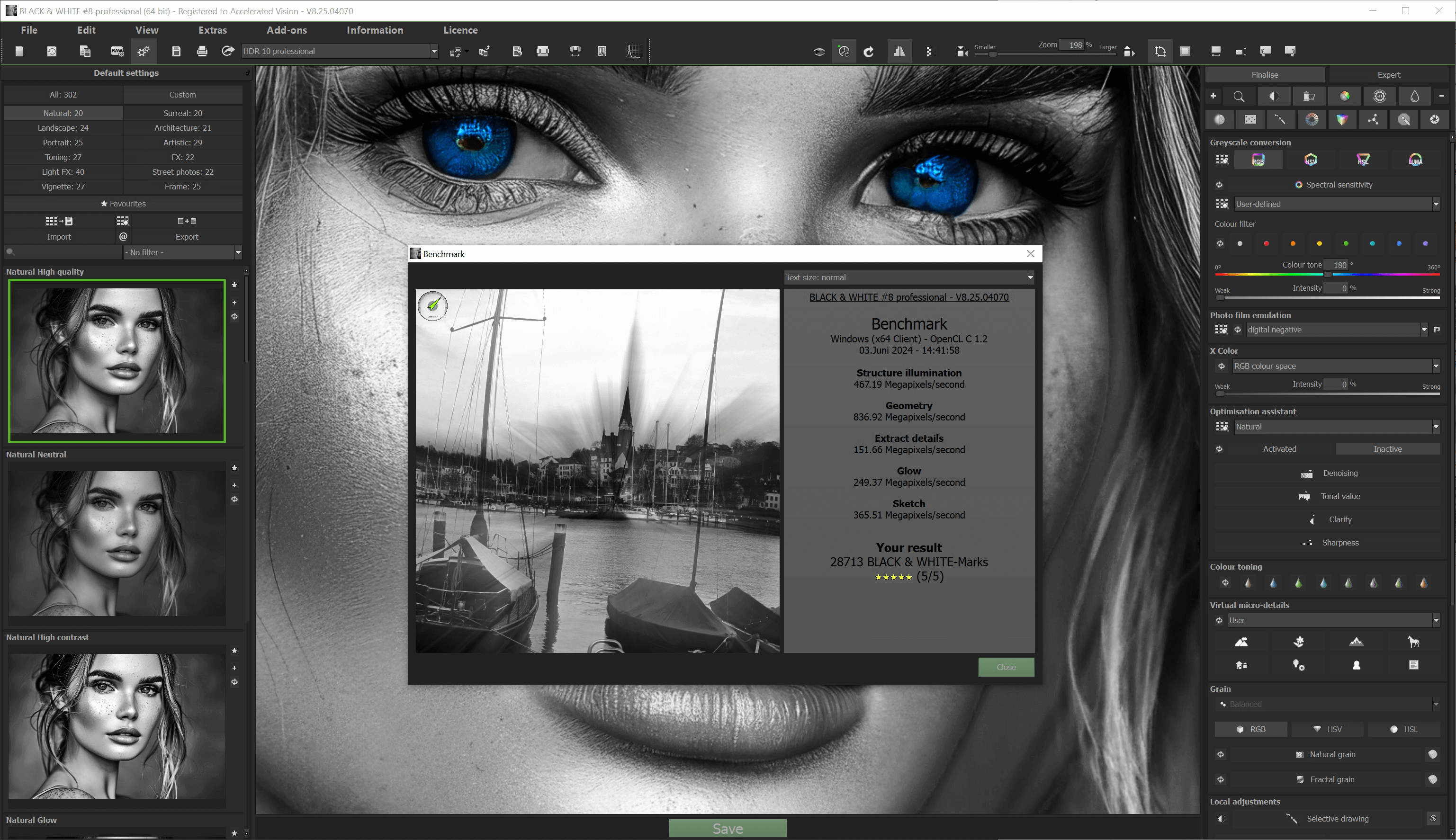
Task: Open the digital negative film emulation dropdown
Action: (x=1425, y=330)
